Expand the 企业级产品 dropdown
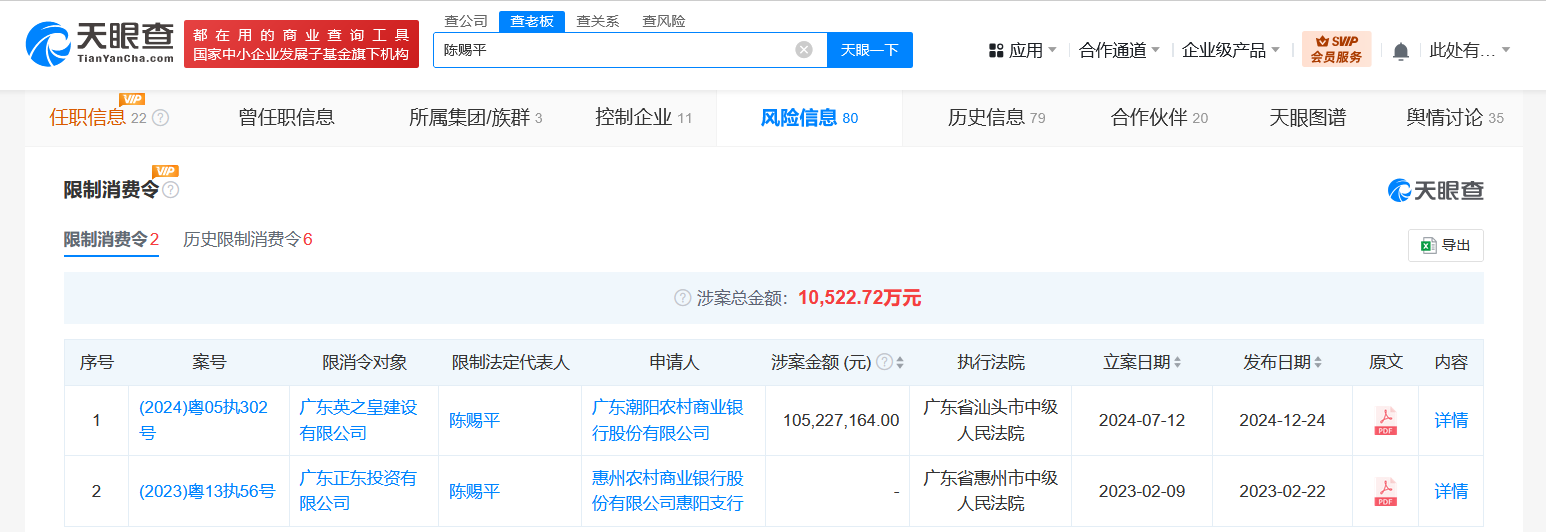Image resolution: width=1546 pixels, height=532 pixels. coord(1231,50)
